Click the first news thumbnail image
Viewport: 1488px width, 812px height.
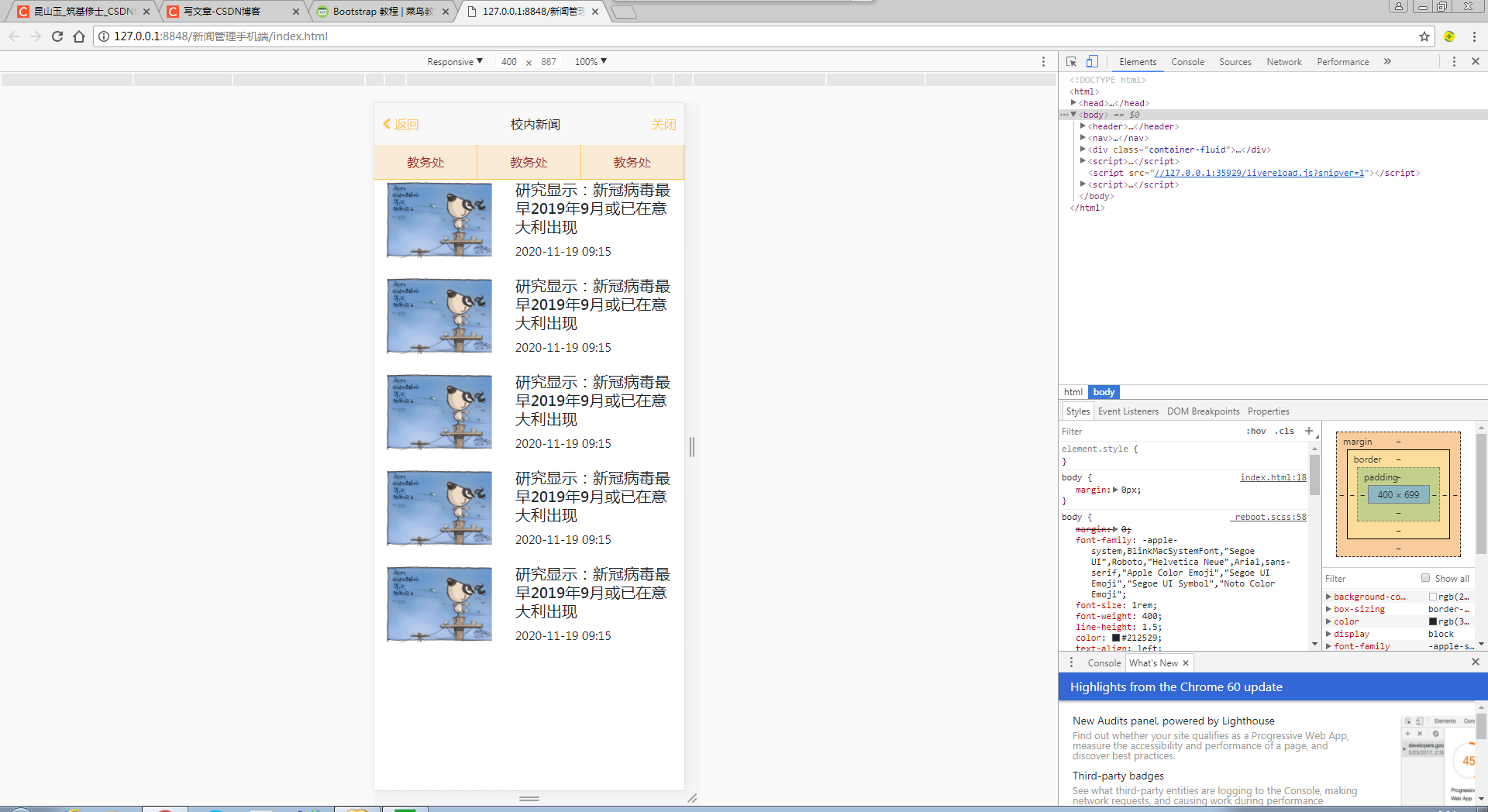coord(439,219)
